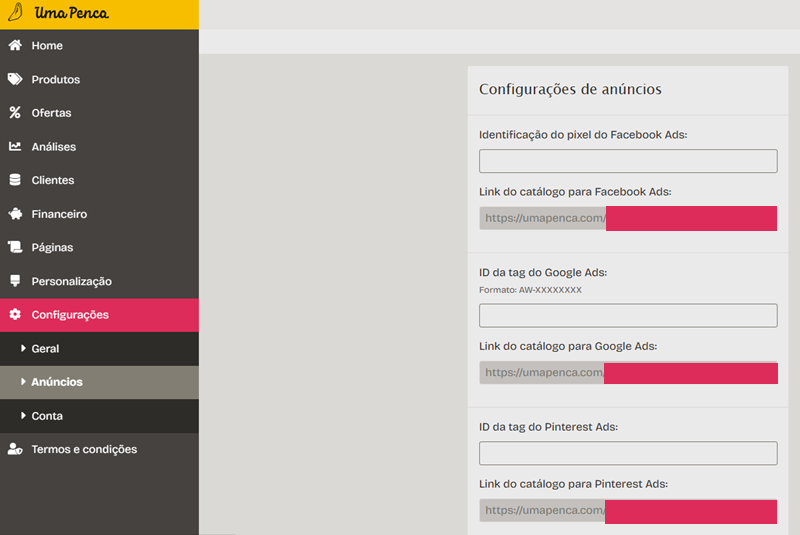Image resolution: width=800 pixels, height=535 pixels.
Task: Click the Análises chart icon
Action: point(15,146)
